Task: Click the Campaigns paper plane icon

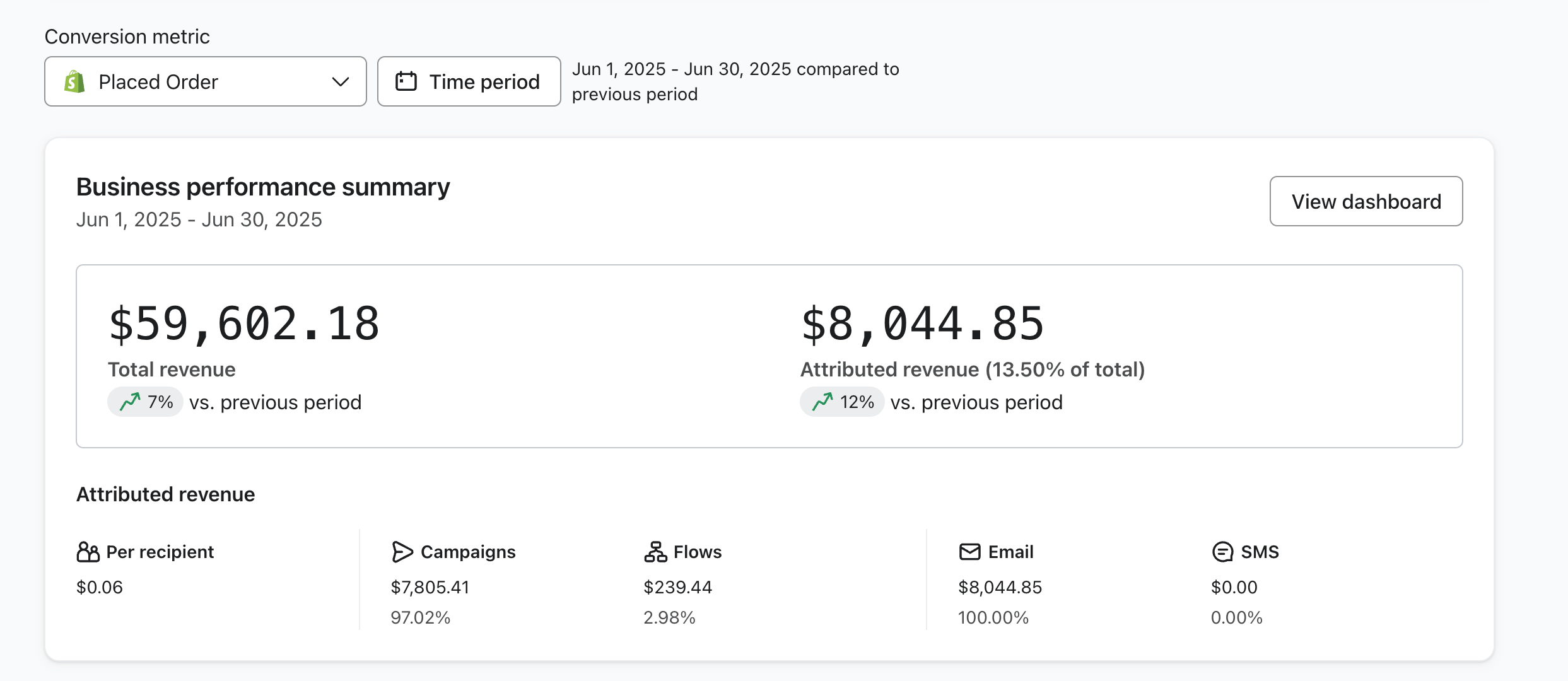Action: click(x=402, y=552)
